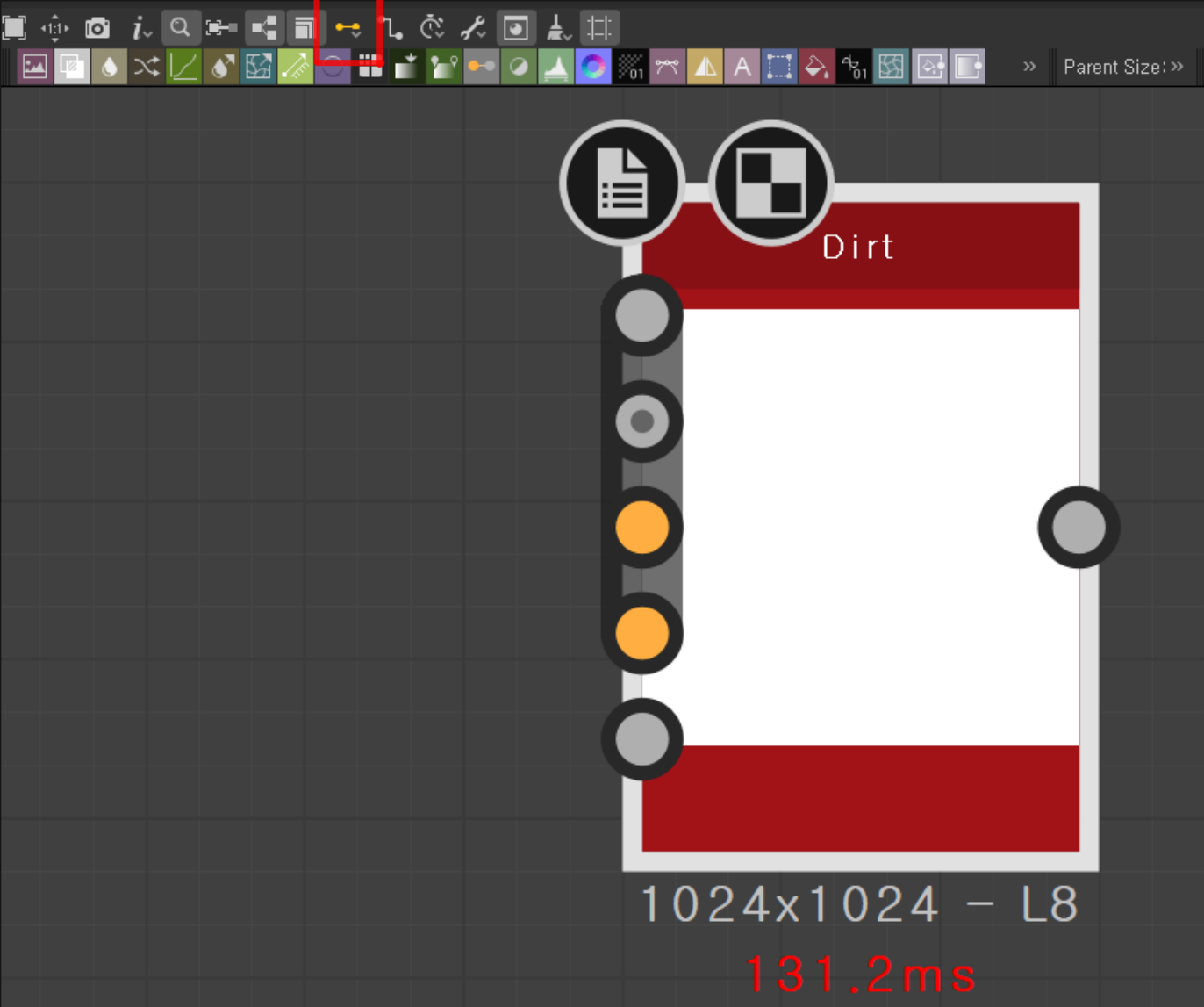Image resolution: width=1204 pixels, height=1007 pixels.
Task: Add a Pixel Processor node
Action: pos(630,67)
